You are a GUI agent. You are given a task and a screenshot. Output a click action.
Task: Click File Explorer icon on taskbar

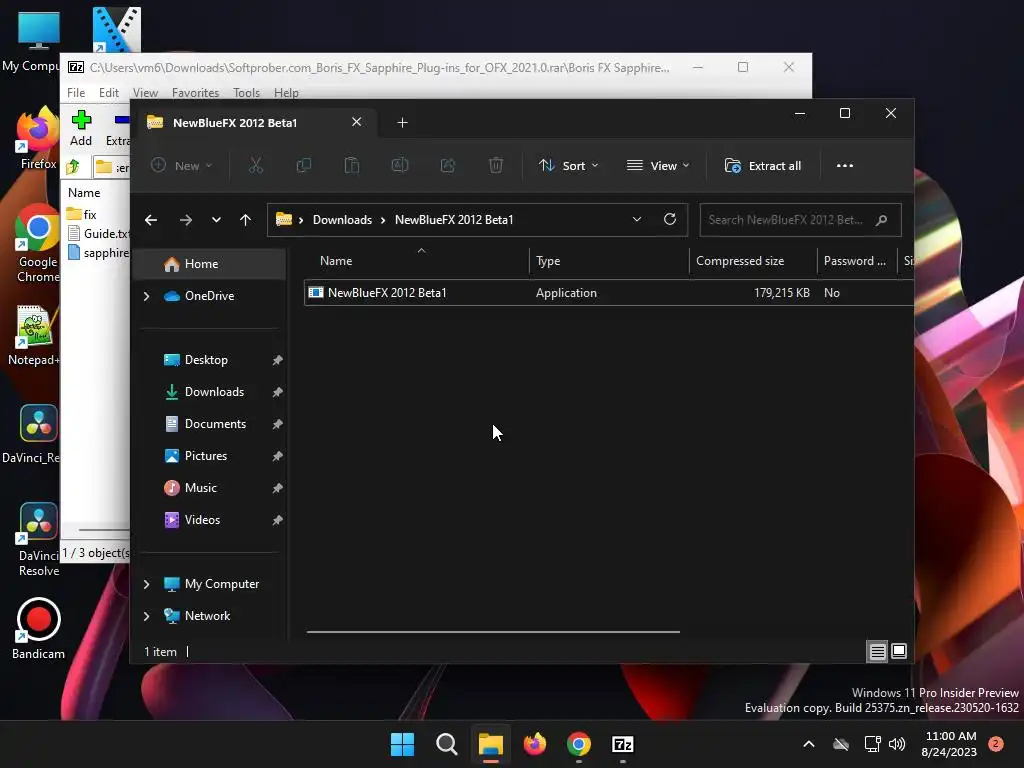(490, 744)
